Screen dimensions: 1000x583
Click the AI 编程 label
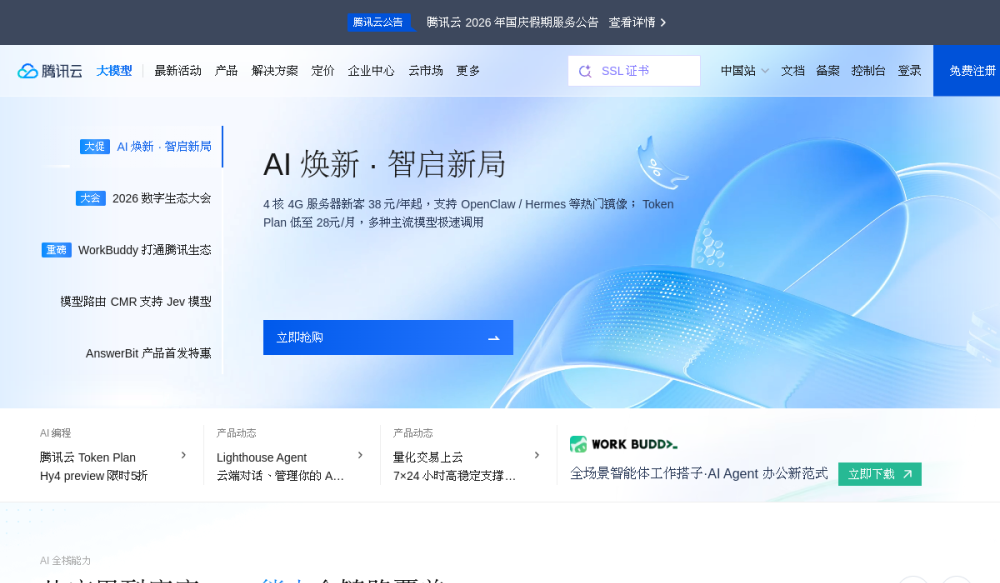point(55,433)
